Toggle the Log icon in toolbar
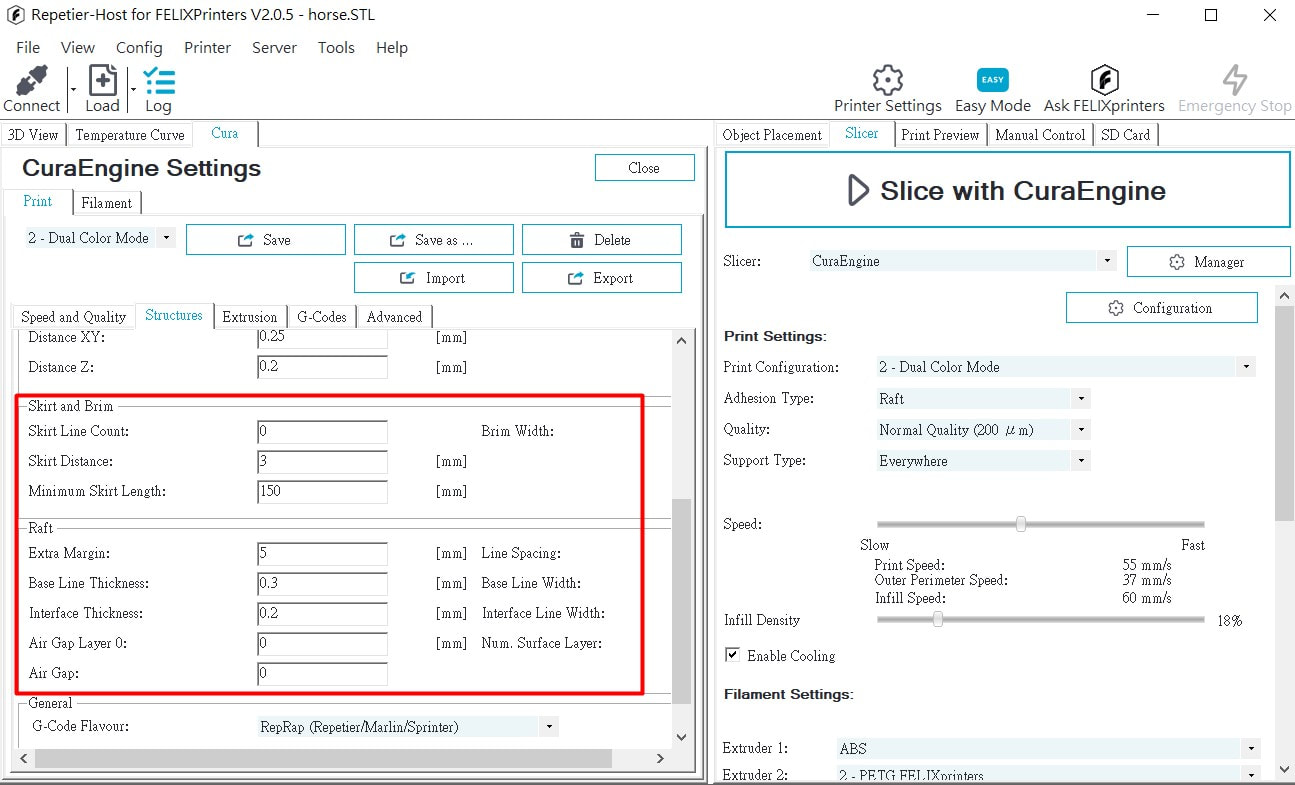The image size is (1295, 785). [158, 81]
